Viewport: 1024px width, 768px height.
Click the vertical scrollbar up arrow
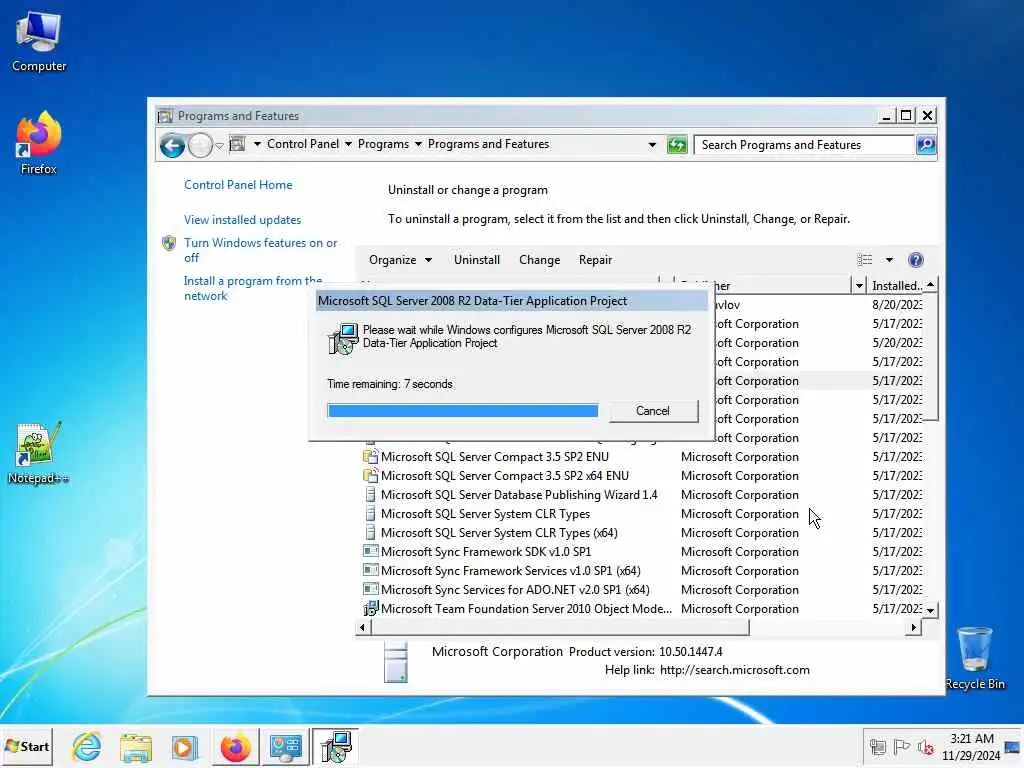point(930,285)
